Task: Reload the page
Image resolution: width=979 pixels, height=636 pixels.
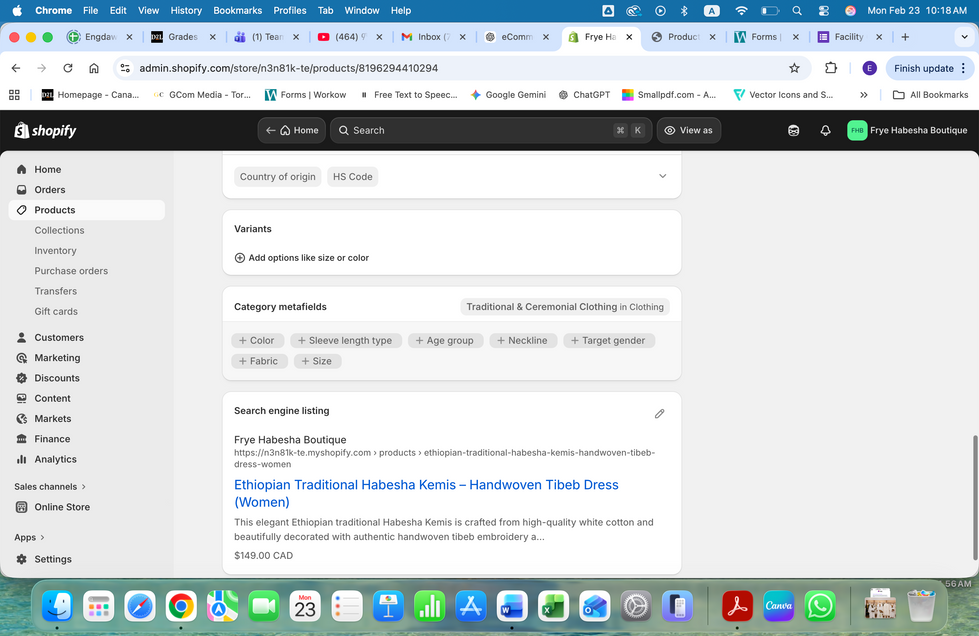Action: pyautogui.click(x=68, y=68)
